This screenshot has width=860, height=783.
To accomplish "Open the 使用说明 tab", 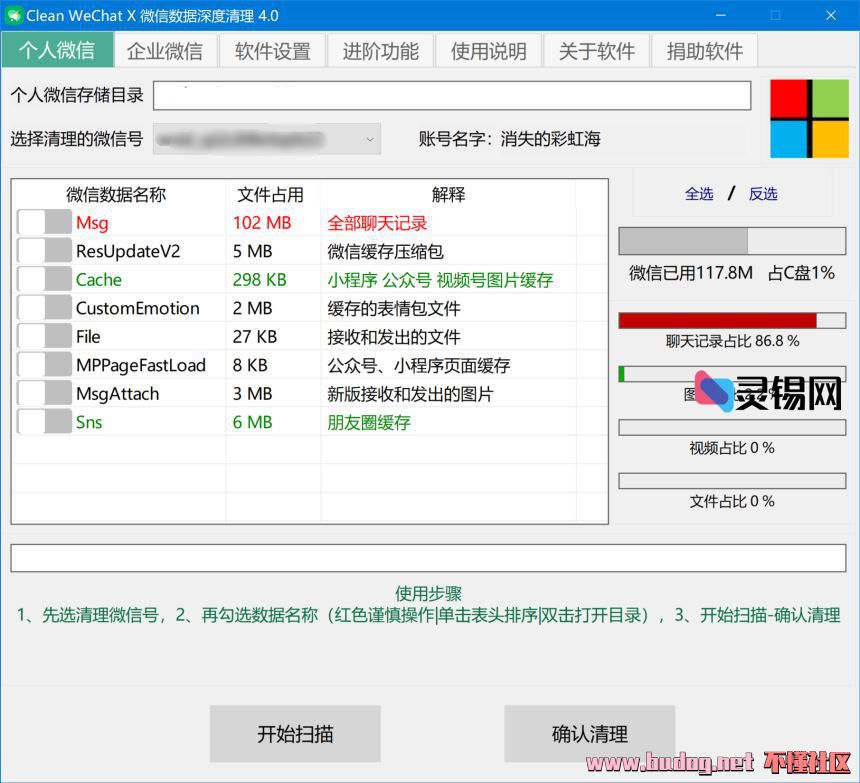I will click(489, 51).
